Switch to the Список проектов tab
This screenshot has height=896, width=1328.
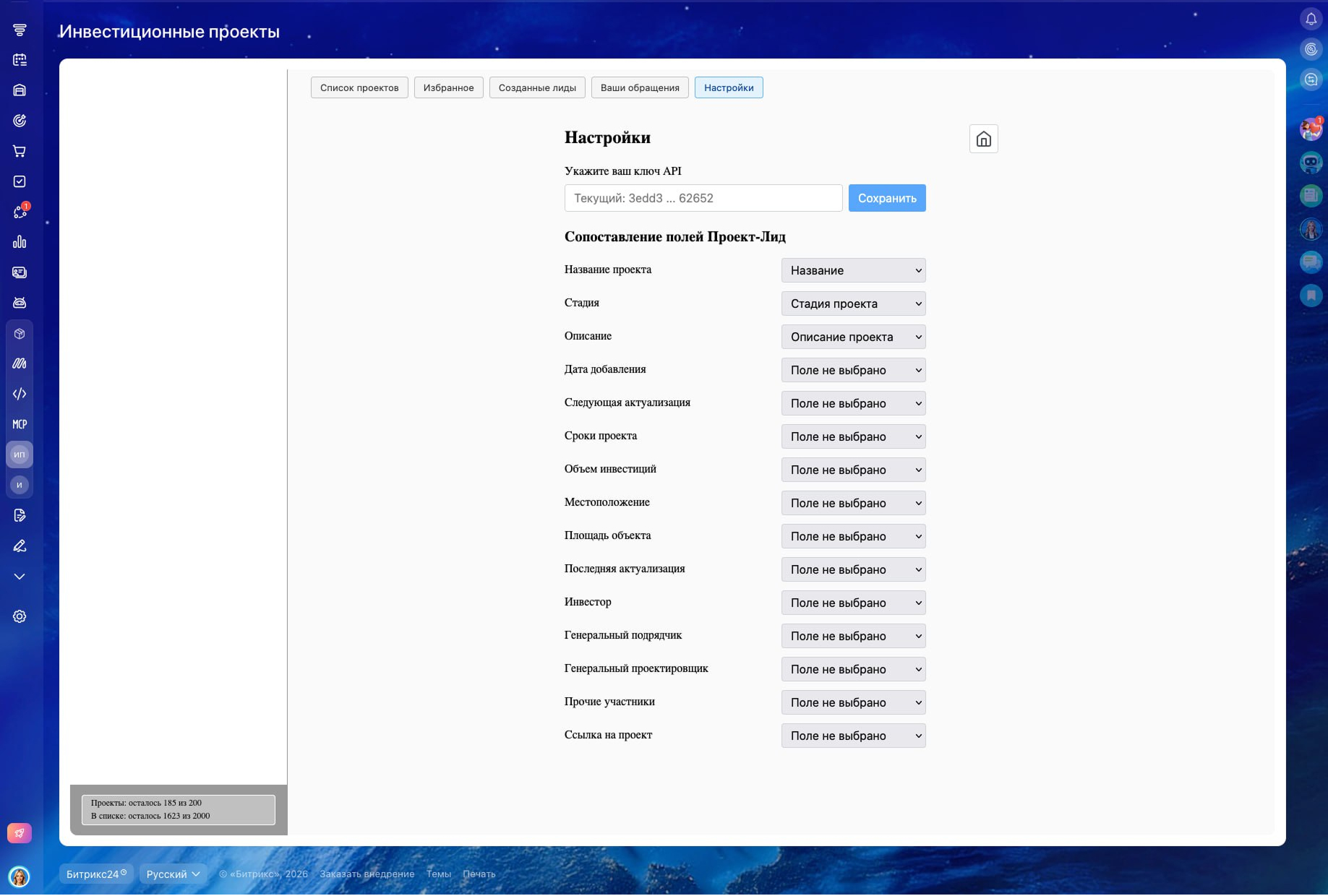click(359, 87)
